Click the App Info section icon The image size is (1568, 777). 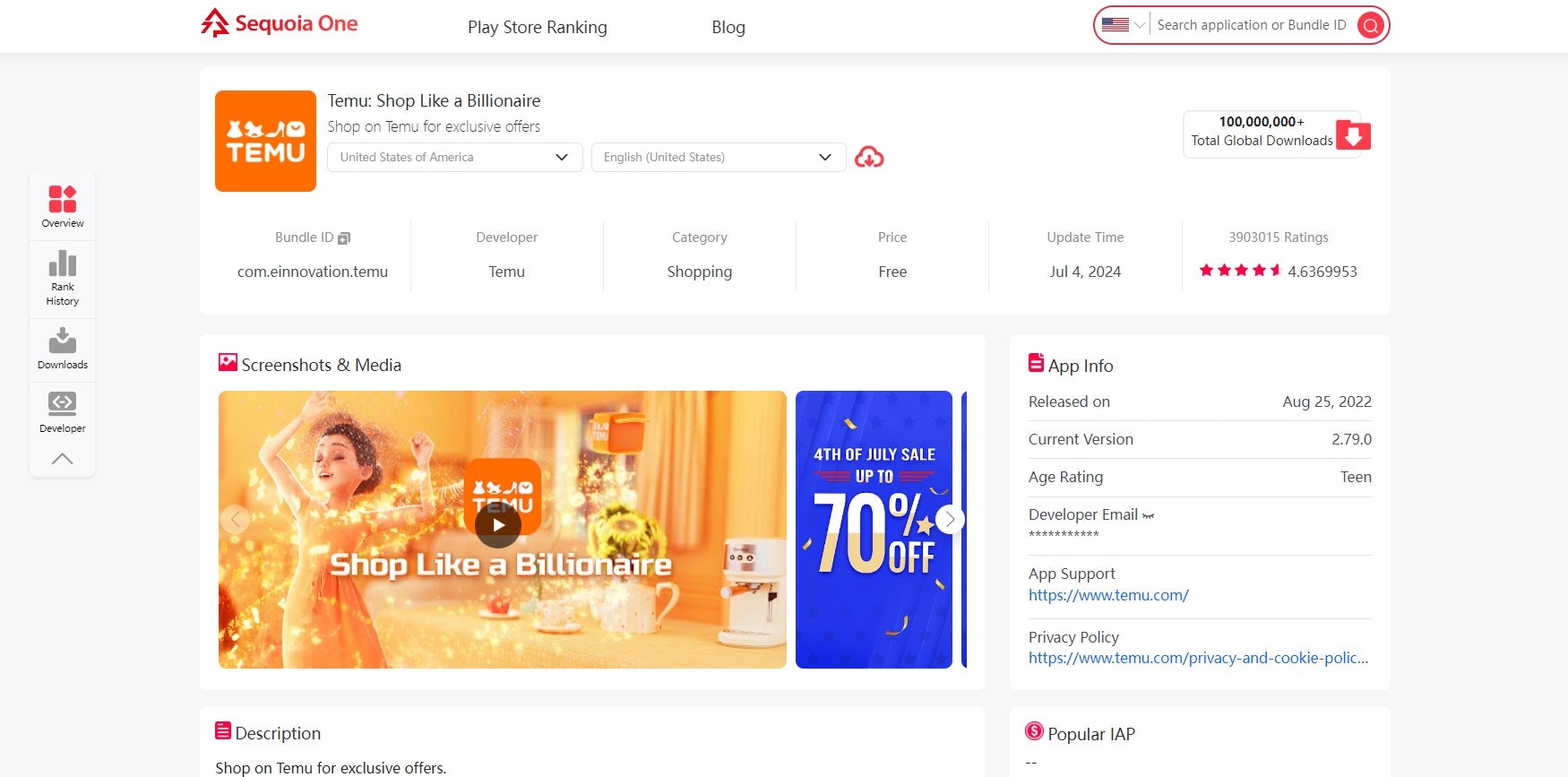(x=1036, y=363)
